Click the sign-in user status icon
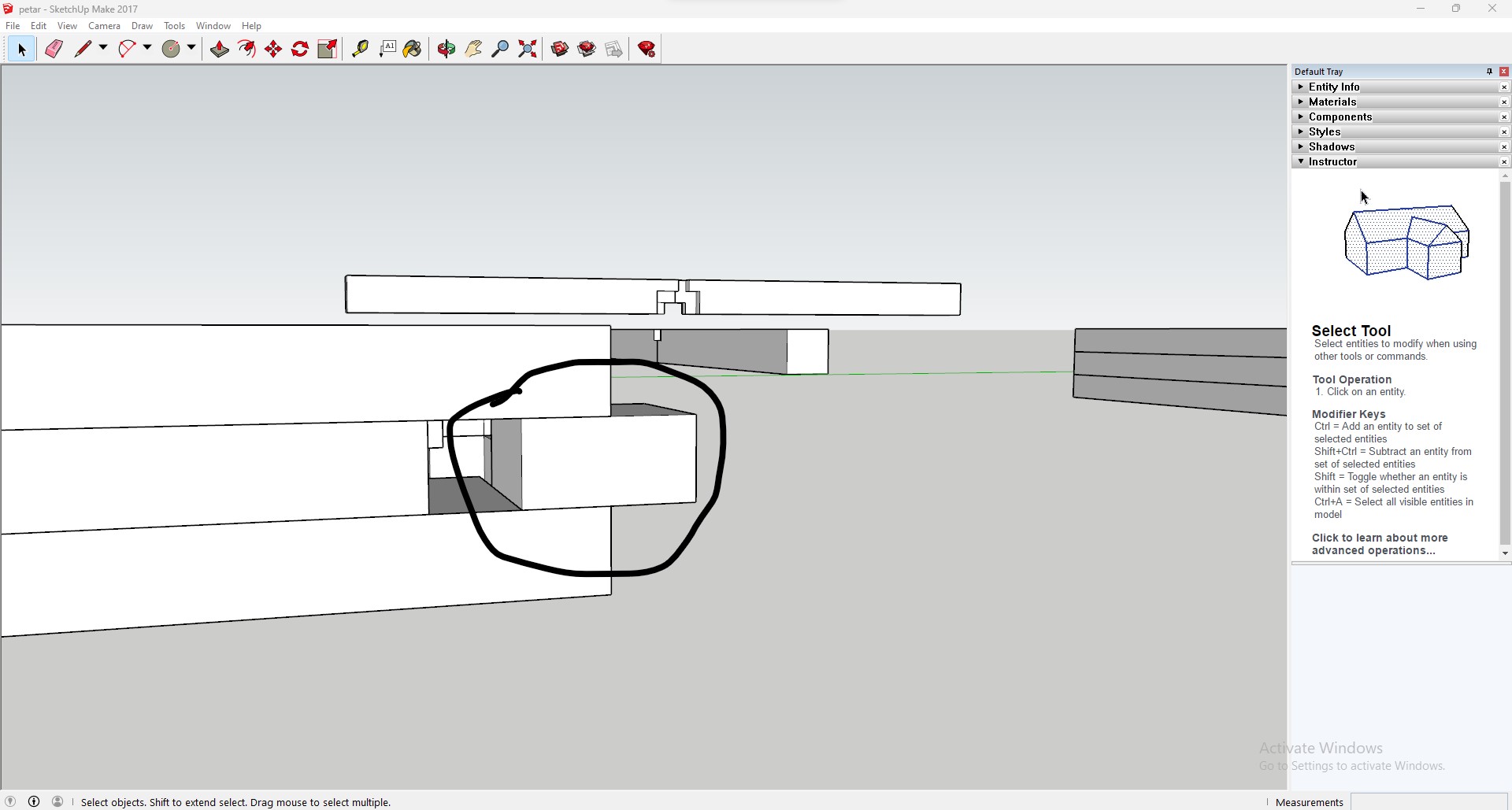Screen dimensions: 1512x810 click(x=57, y=801)
